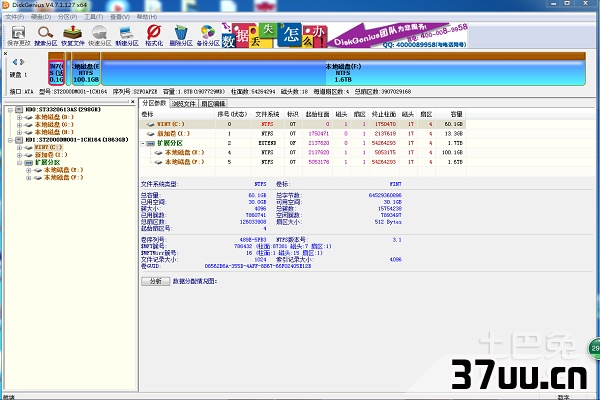This screenshot has height=400, width=600.
Task: Click the HD0 disk icon in the tree
Action: click(19, 109)
